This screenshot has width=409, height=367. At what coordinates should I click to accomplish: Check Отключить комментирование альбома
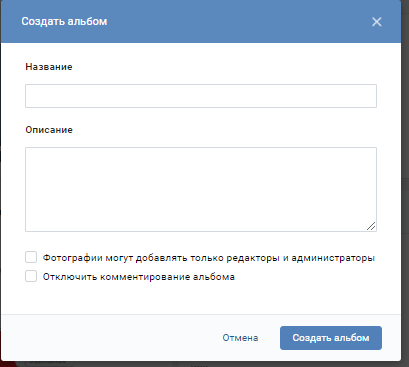31,276
